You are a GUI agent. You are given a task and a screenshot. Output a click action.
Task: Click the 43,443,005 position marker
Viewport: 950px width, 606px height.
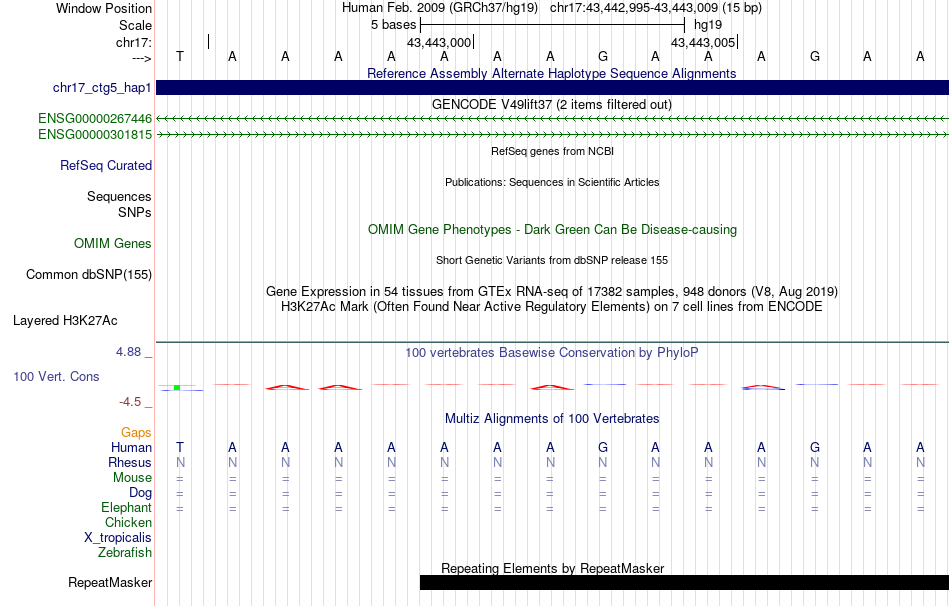(x=705, y=42)
